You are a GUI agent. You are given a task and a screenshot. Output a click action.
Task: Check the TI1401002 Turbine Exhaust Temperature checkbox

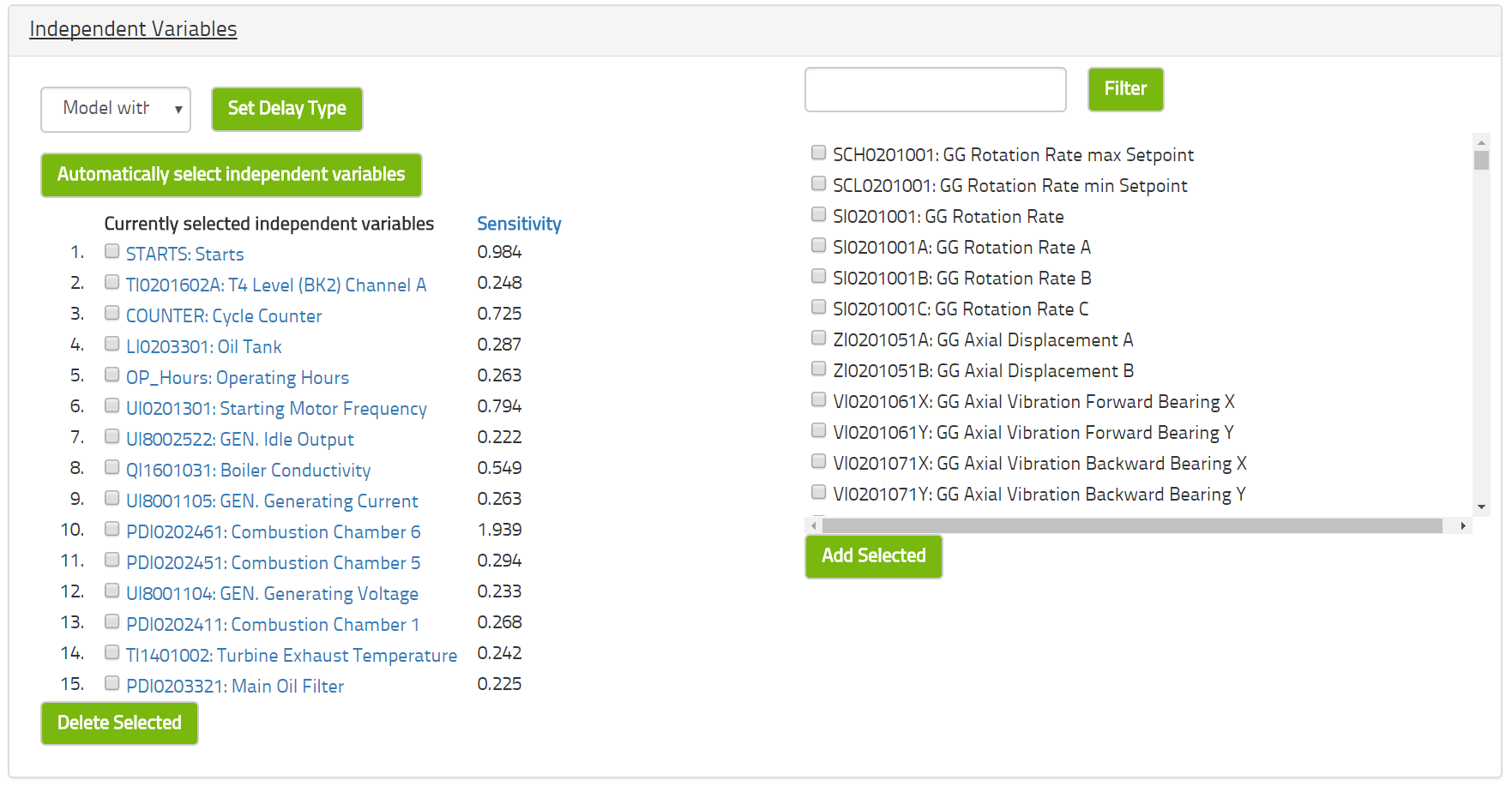click(111, 652)
